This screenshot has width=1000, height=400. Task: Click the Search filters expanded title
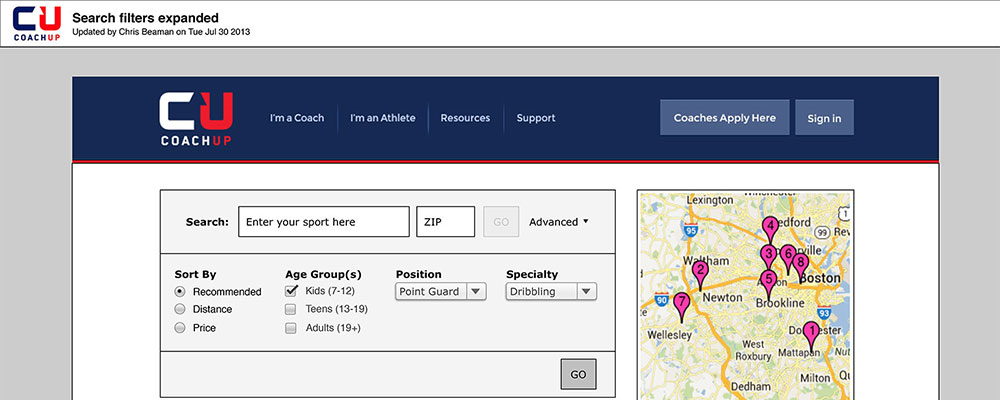145,18
